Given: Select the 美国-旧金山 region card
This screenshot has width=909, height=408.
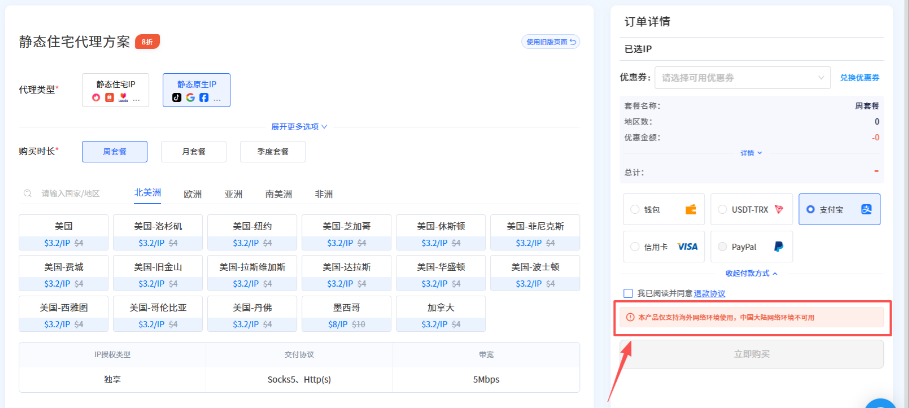Looking at the screenshot, I should (x=158, y=274).
